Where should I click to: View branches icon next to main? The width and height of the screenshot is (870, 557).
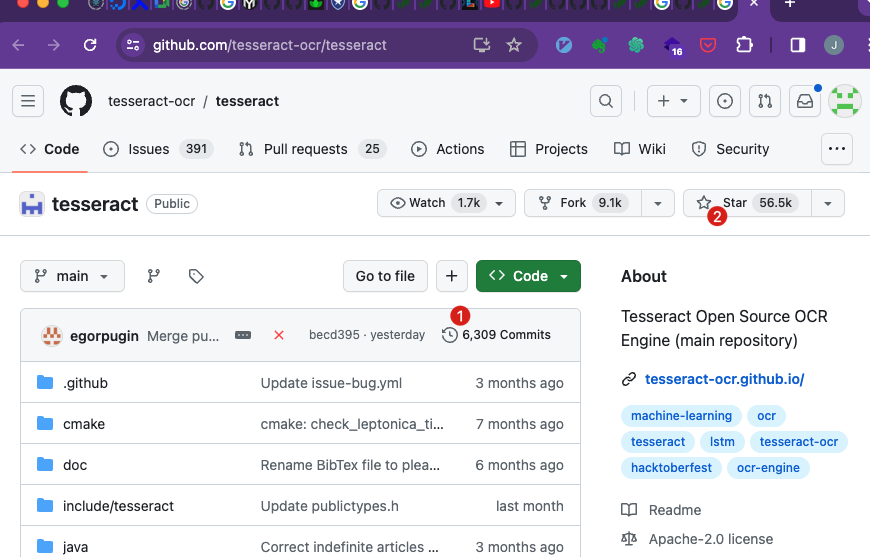coord(154,276)
